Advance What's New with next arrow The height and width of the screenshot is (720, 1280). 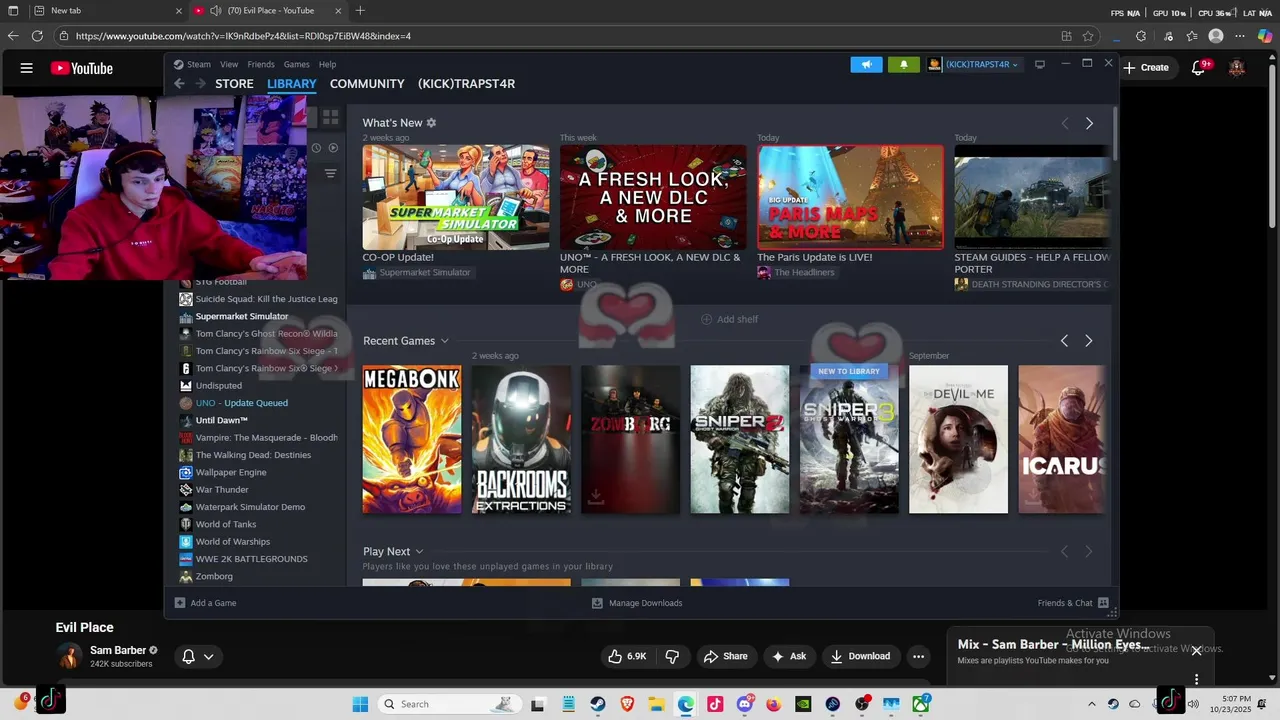click(1089, 123)
